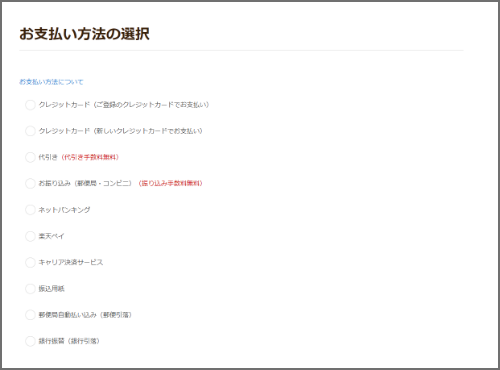Open the お支払い方法について link

coord(51,82)
